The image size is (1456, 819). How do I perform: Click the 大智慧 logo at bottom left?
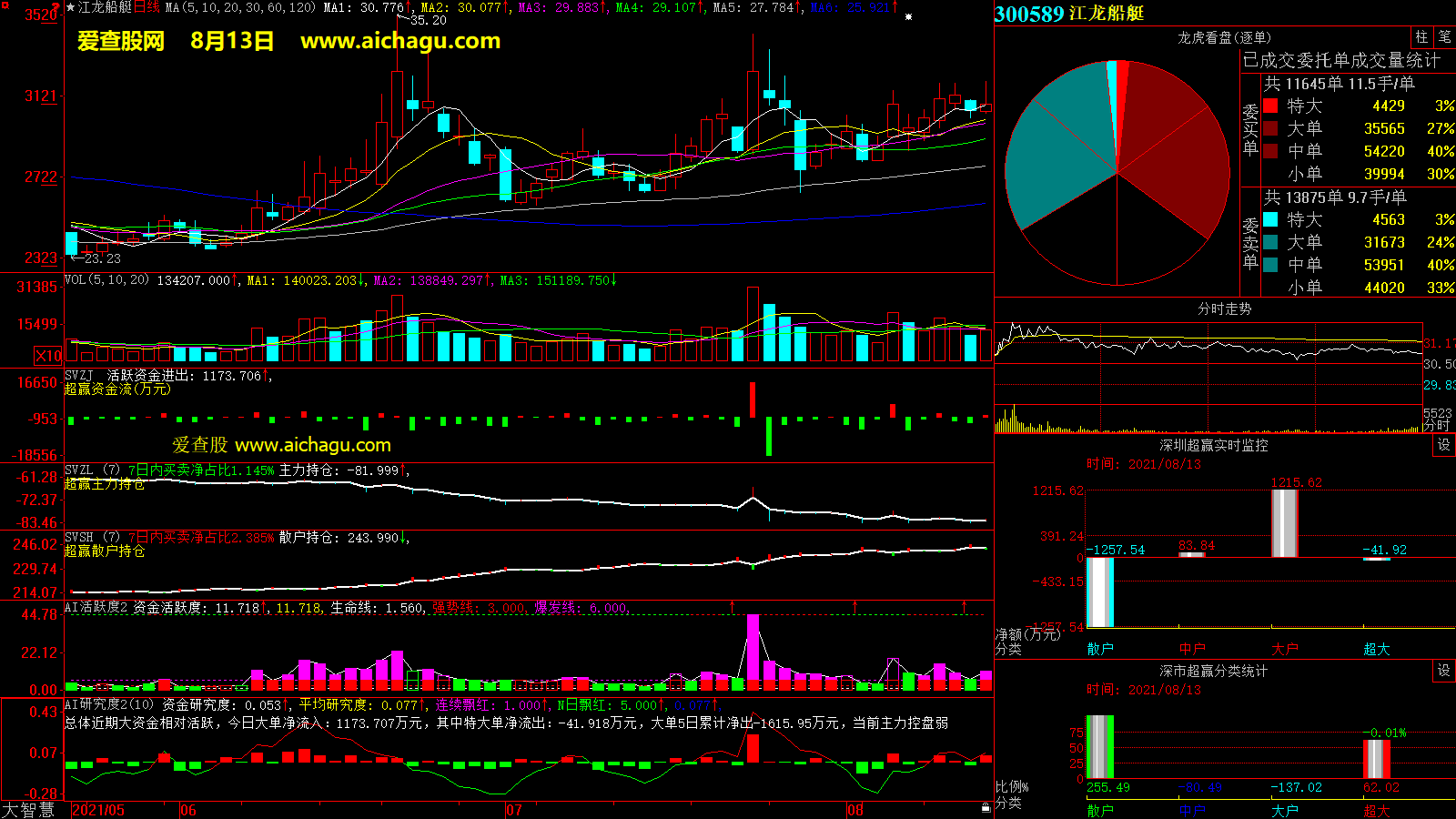click(28, 810)
